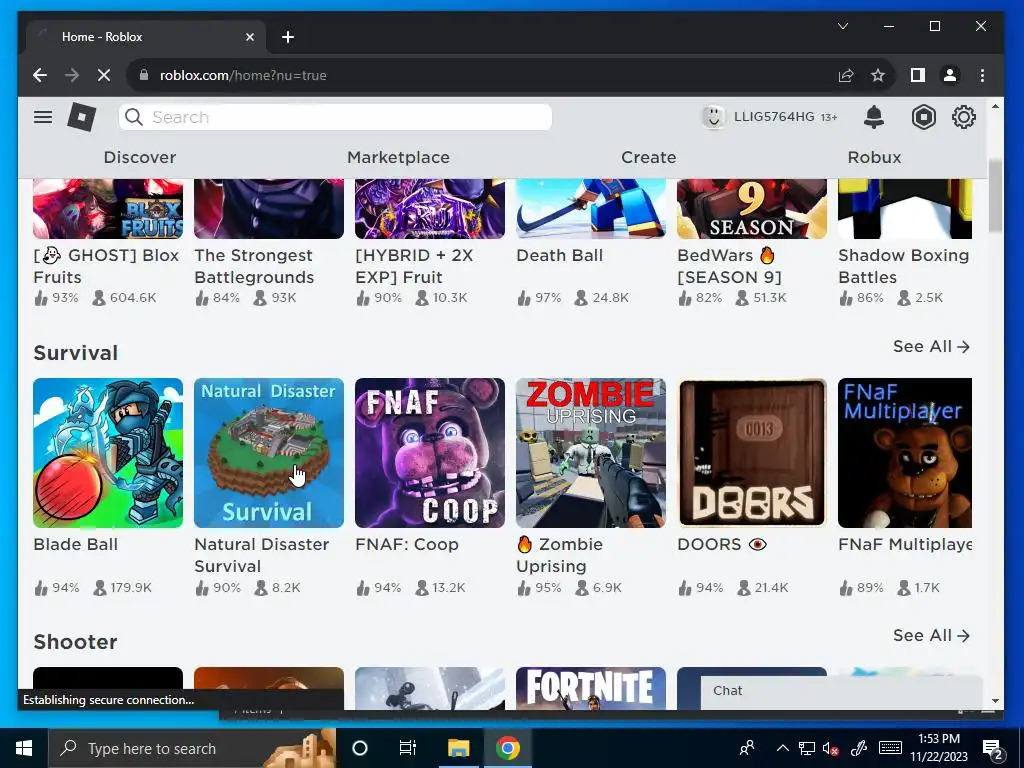Open the Blade Ball game title

tap(76, 545)
